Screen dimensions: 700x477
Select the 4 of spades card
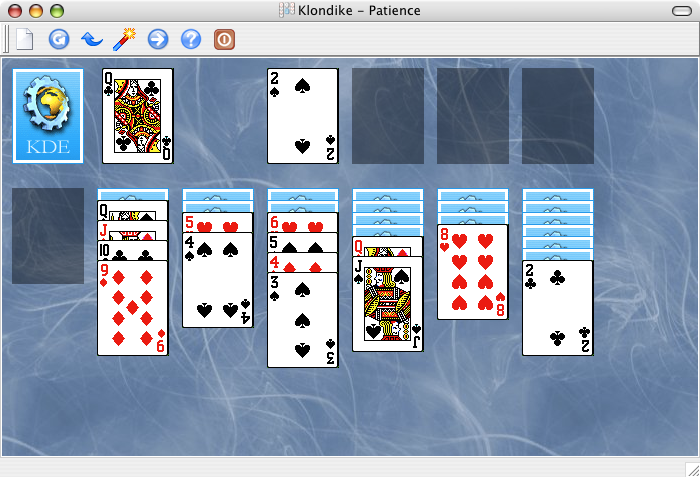pyautogui.click(x=217, y=280)
